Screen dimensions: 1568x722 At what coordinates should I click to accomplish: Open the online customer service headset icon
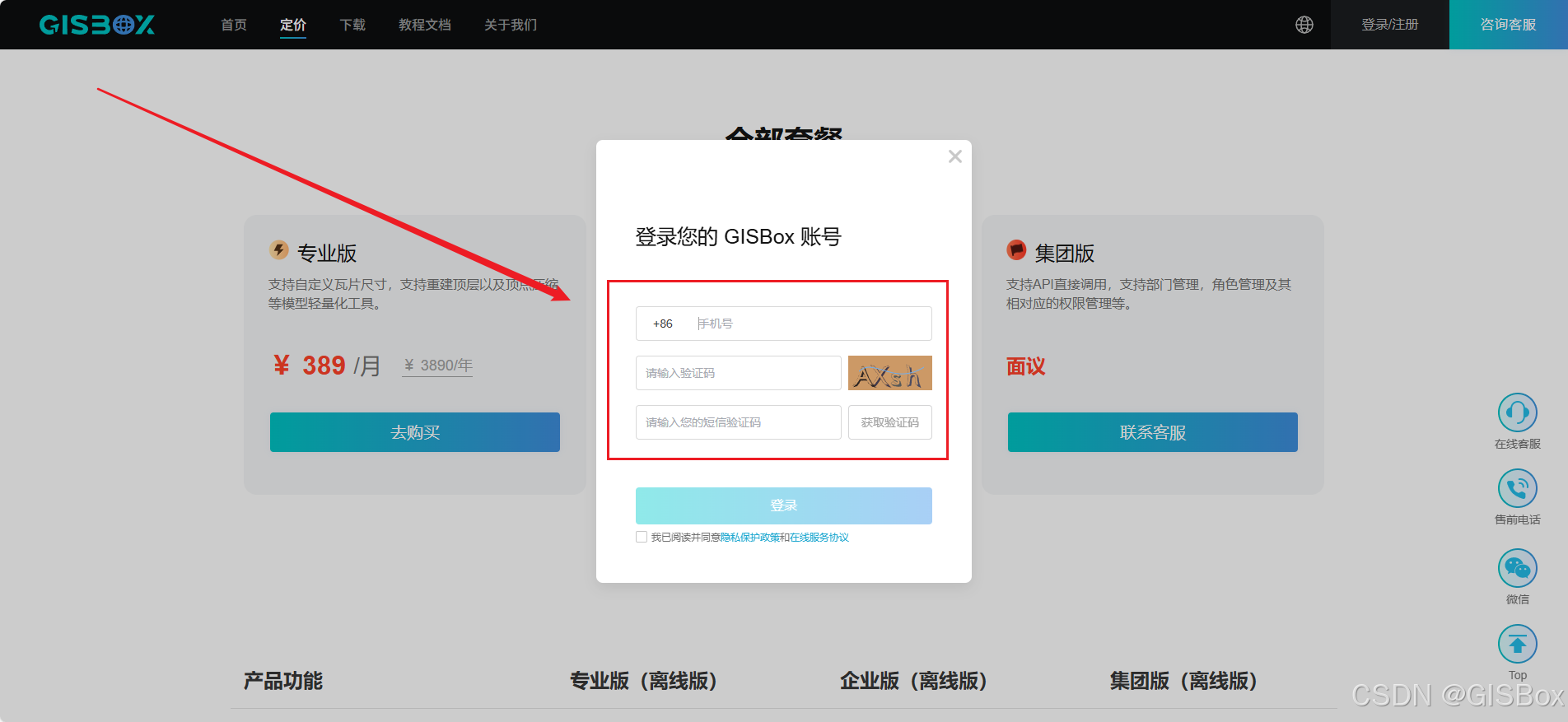(1518, 412)
